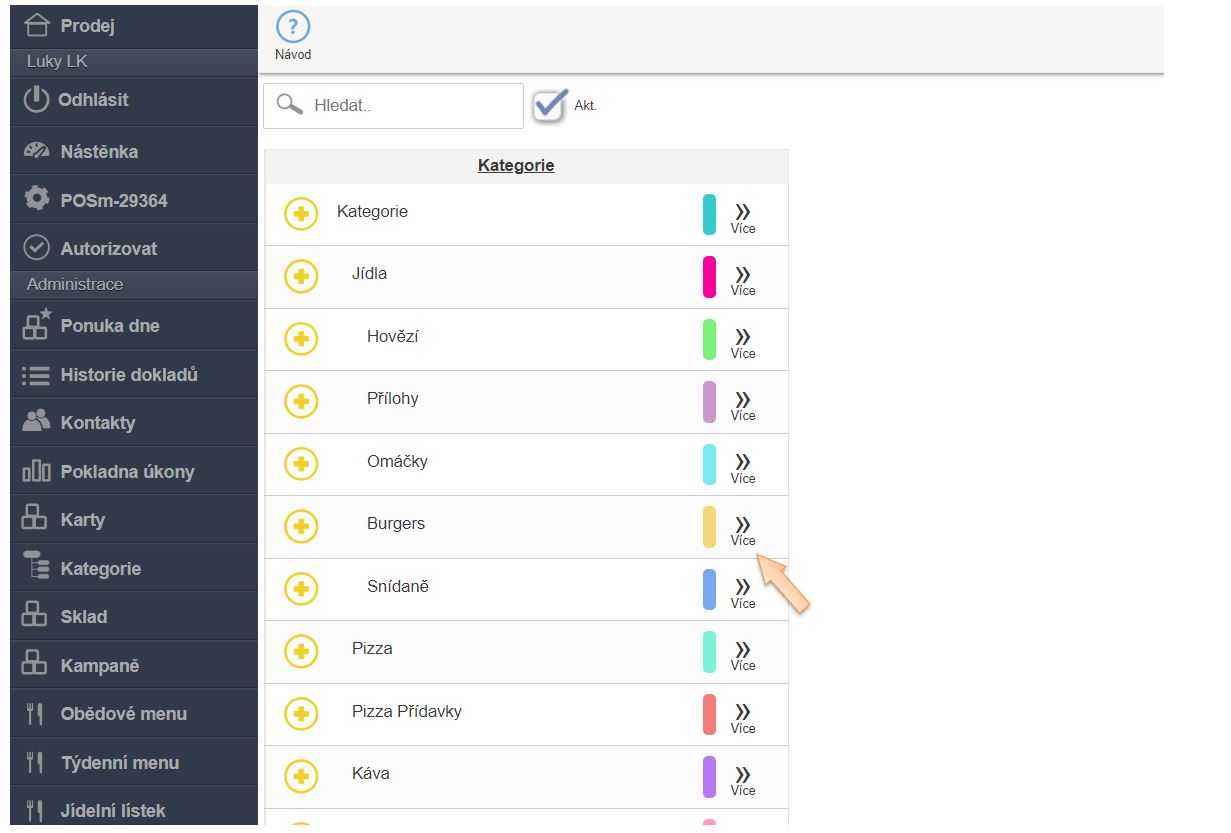Image resolution: width=1231 pixels, height=833 pixels.
Task: Open the Týdenní menu section
Action: point(119,763)
